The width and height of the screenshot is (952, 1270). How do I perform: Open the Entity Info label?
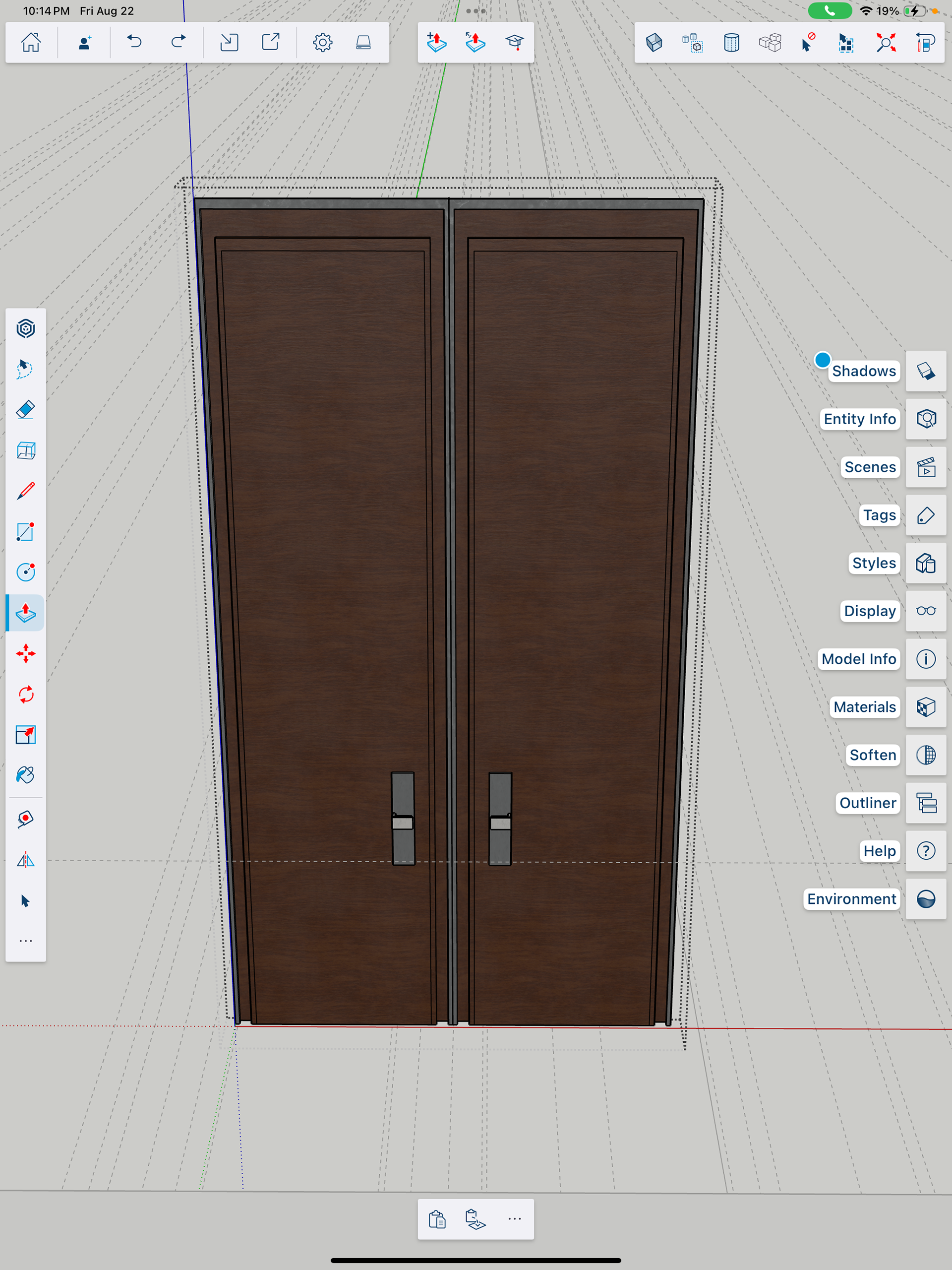[859, 419]
